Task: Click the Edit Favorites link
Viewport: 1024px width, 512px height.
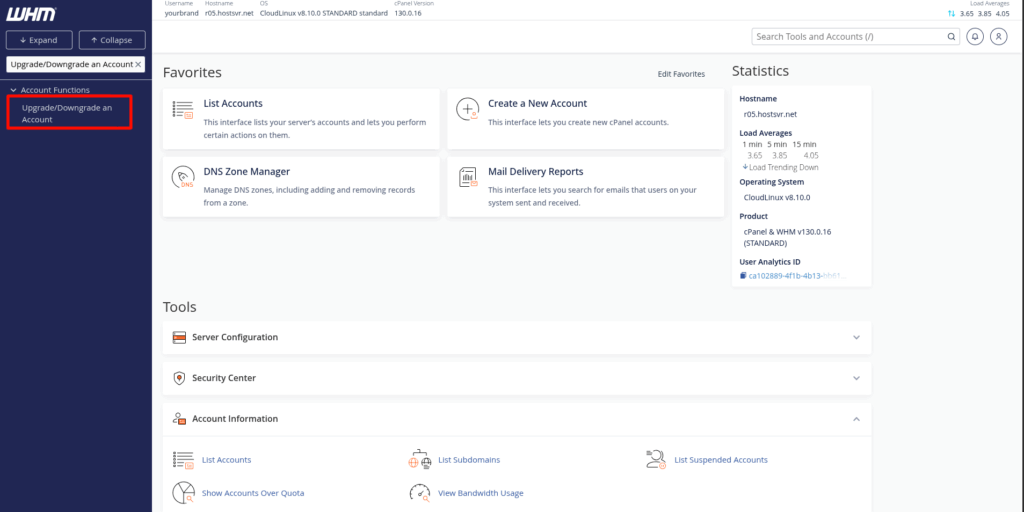Action: pyautogui.click(x=680, y=74)
